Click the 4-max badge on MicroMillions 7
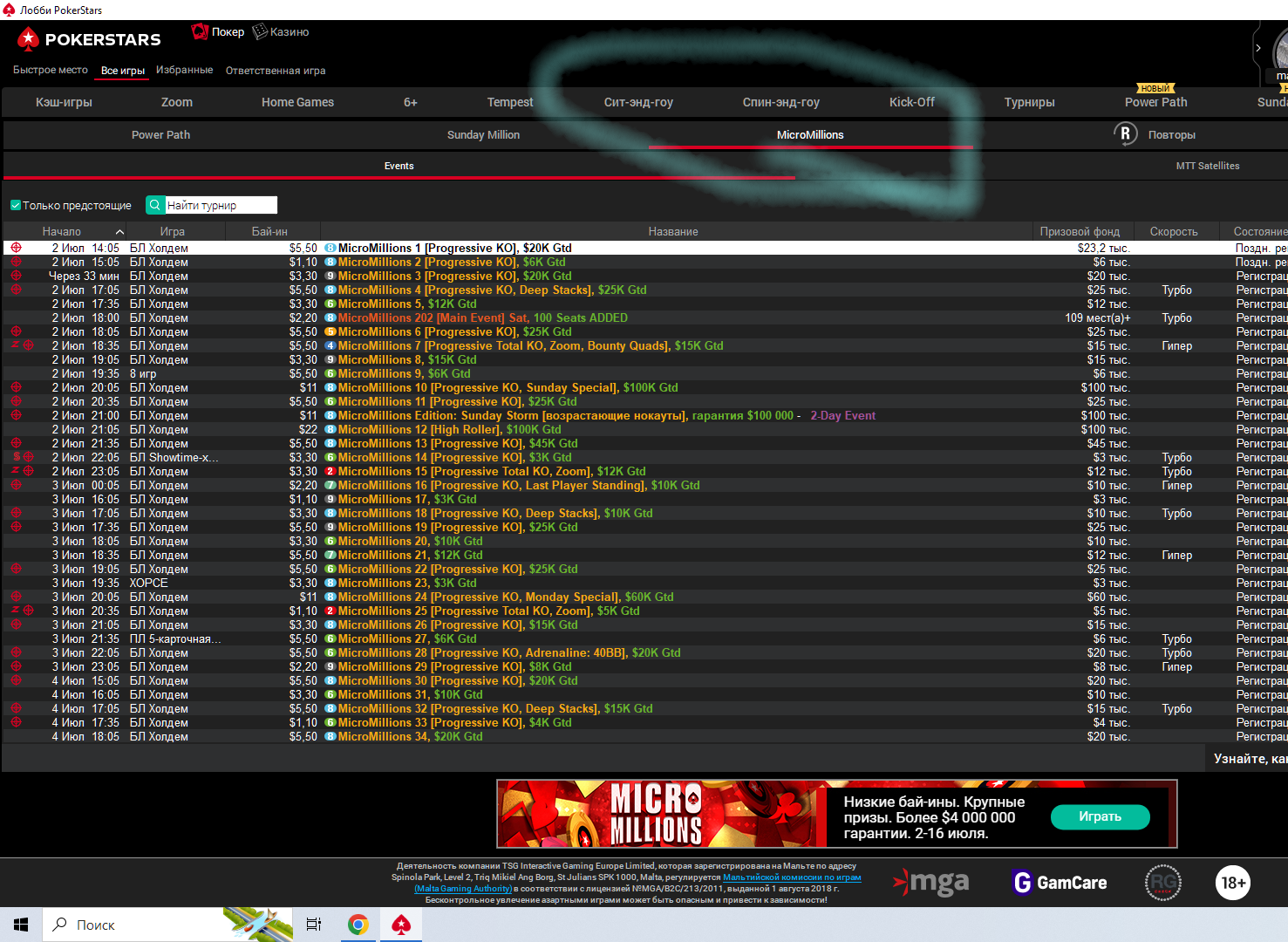The image size is (1288, 942). 331,346
